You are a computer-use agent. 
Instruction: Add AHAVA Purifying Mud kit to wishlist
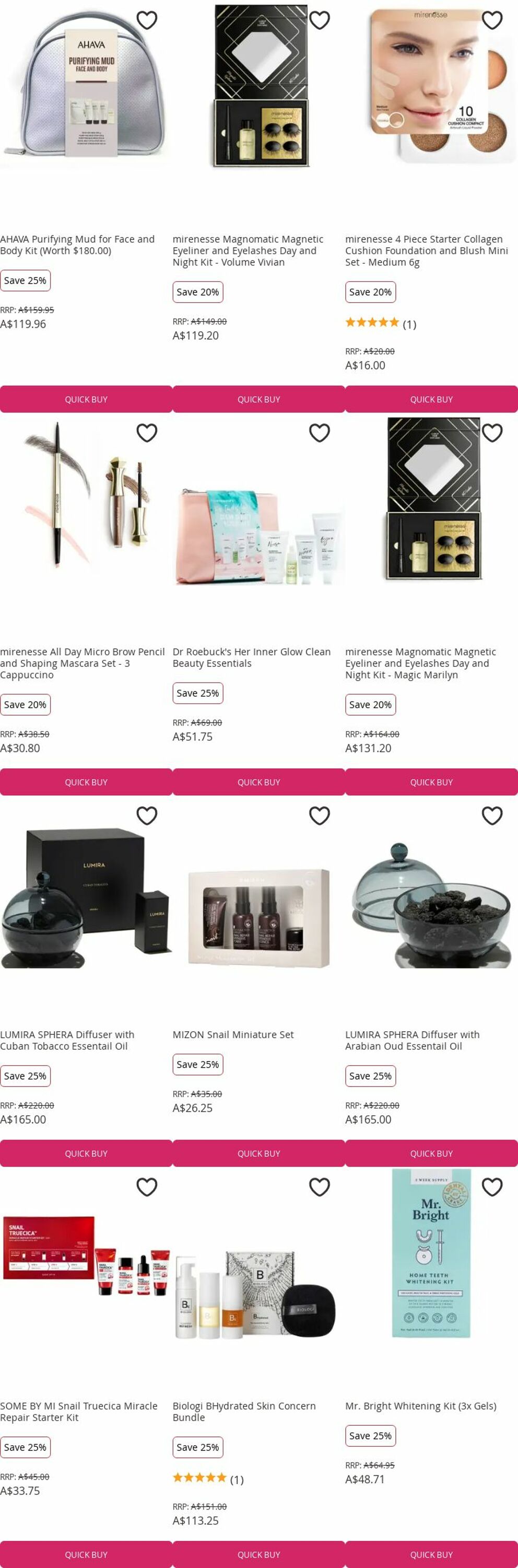147,20
